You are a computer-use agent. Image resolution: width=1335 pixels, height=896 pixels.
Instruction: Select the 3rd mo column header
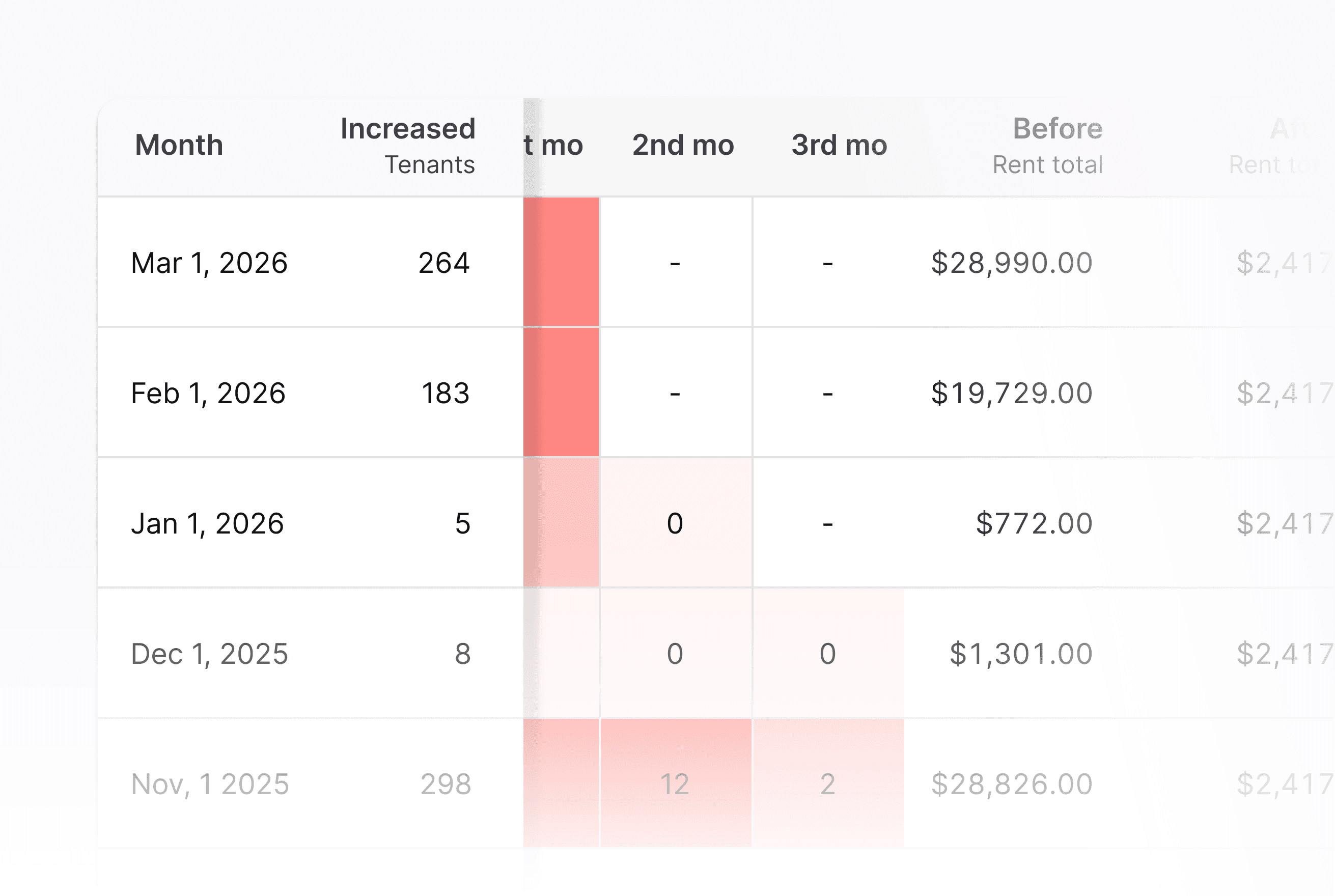coord(839,145)
